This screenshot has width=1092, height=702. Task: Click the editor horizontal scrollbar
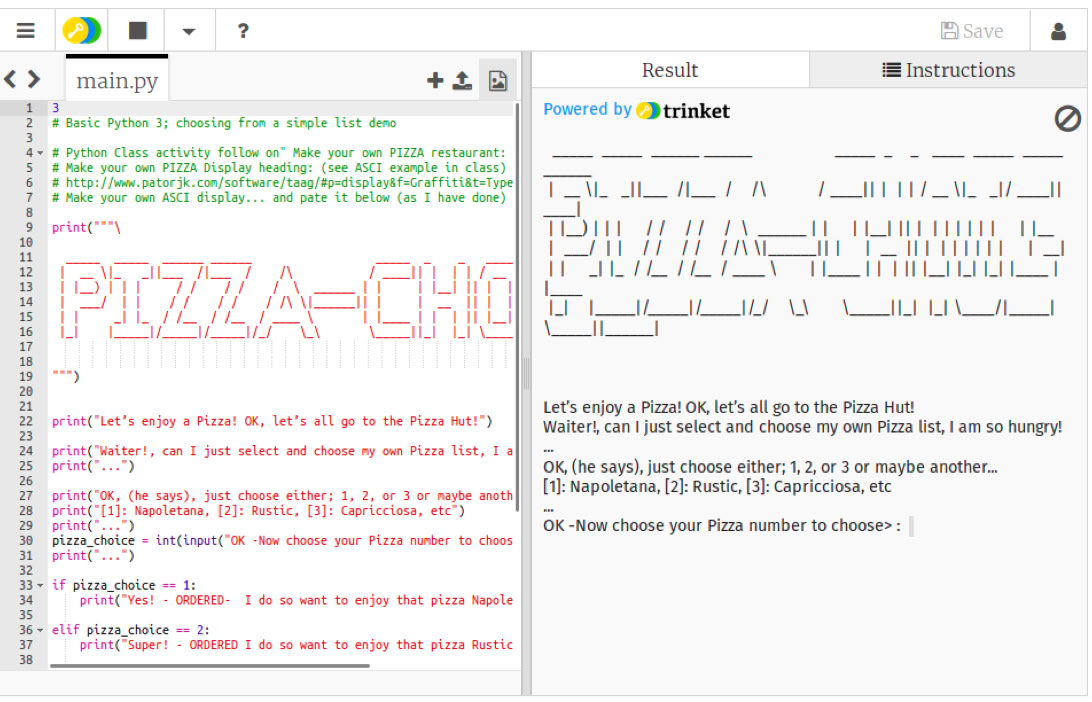pos(210,666)
